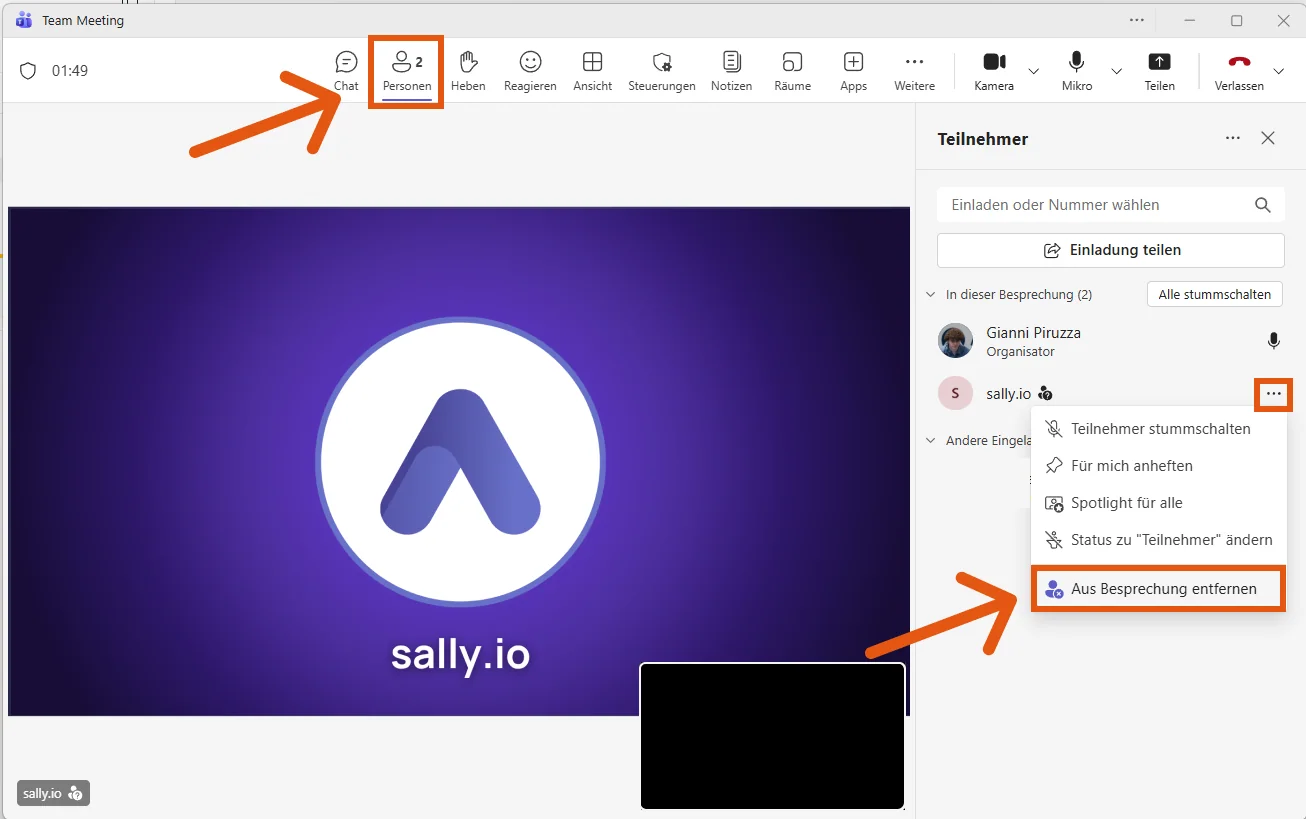The image size is (1306, 819).
Task: Choose Status zu Teilnehmer ändern entry
Action: click(x=1158, y=540)
